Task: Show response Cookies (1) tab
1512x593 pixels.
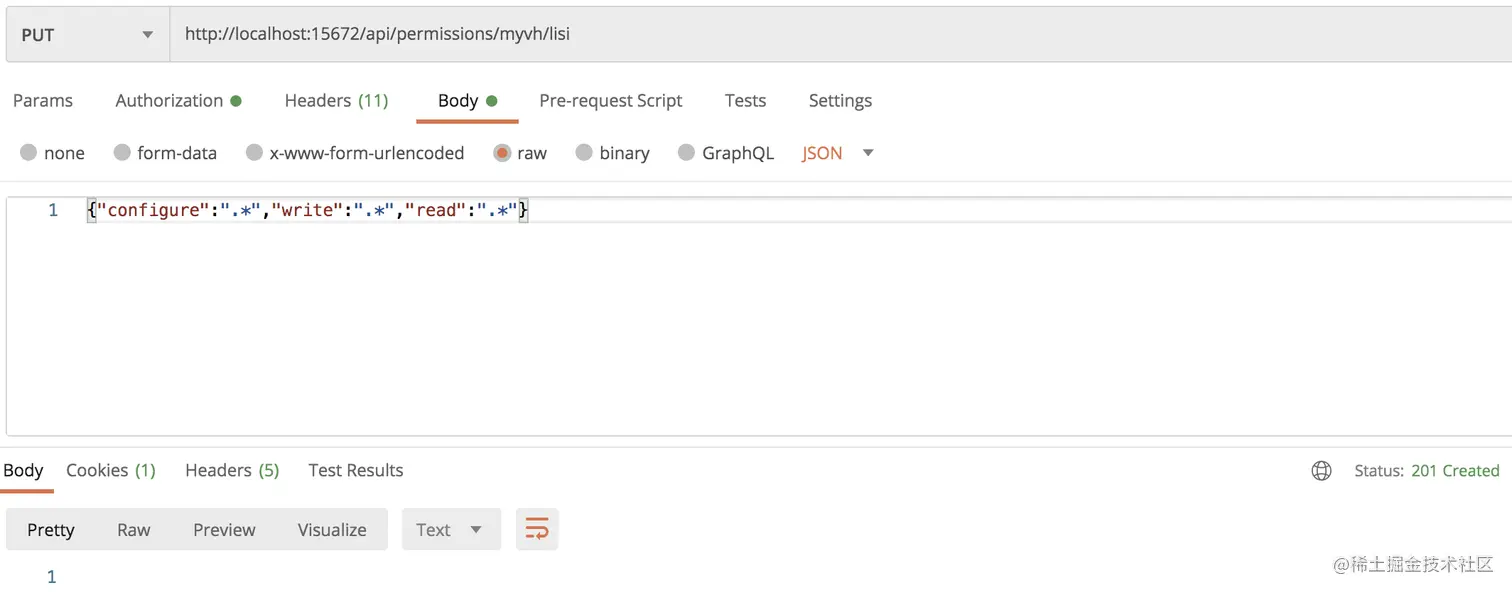Action: tap(111, 470)
